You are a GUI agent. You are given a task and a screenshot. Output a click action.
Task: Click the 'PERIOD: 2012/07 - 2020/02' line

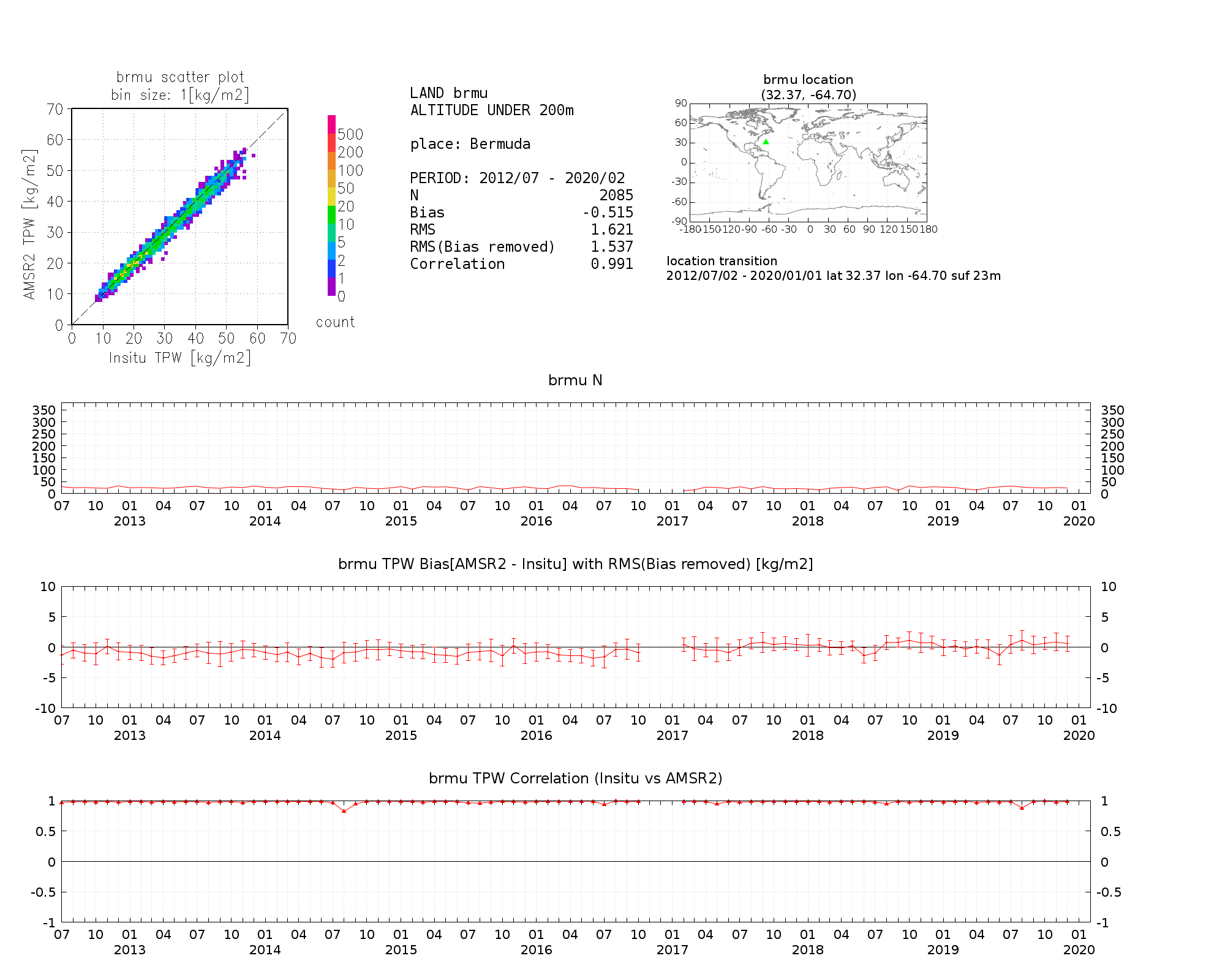pyautogui.click(x=518, y=178)
